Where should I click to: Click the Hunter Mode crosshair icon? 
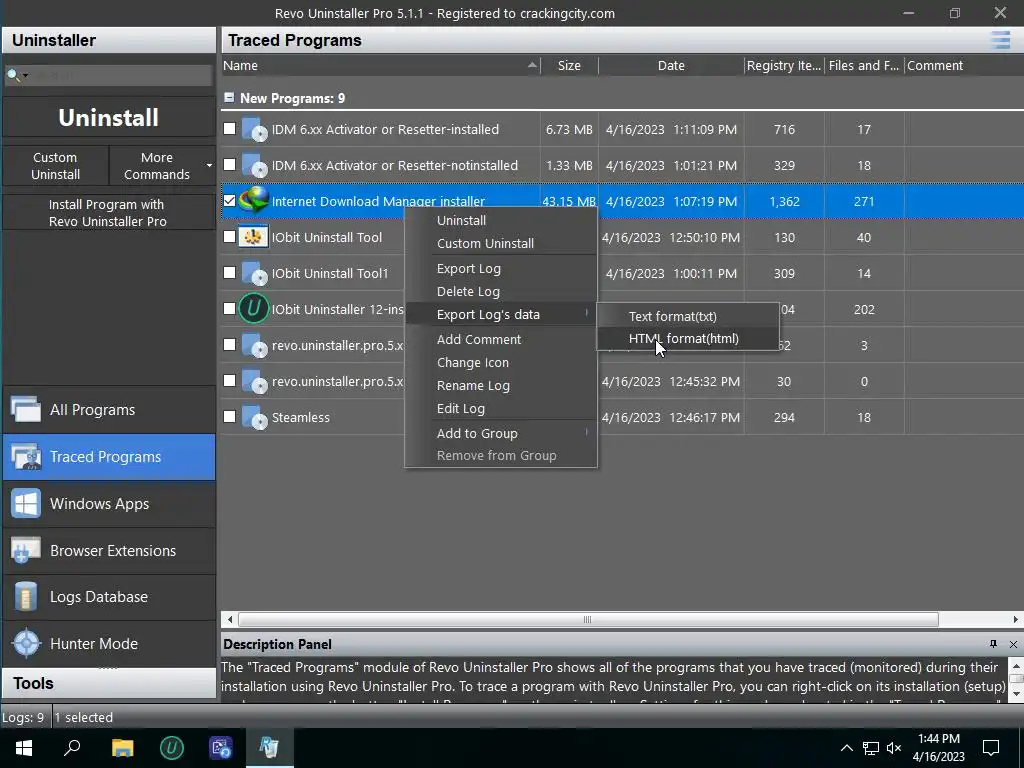coord(26,643)
